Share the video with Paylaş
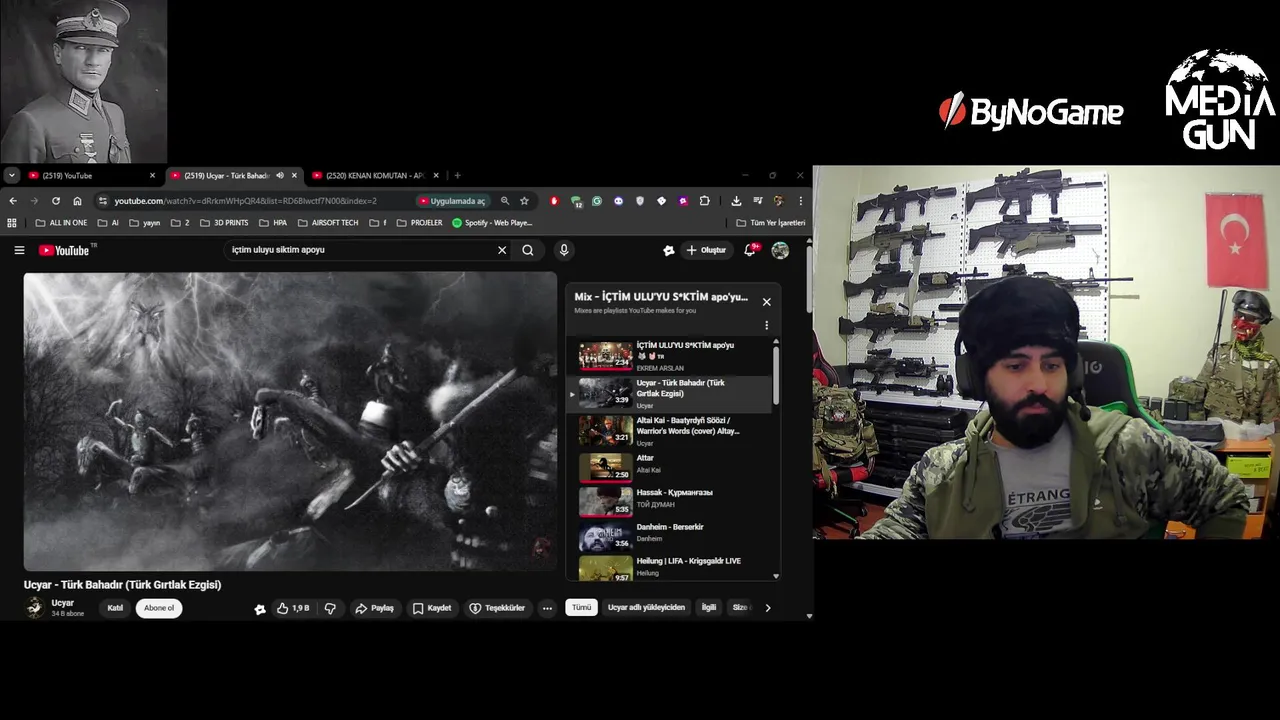 click(x=375, y=608)
